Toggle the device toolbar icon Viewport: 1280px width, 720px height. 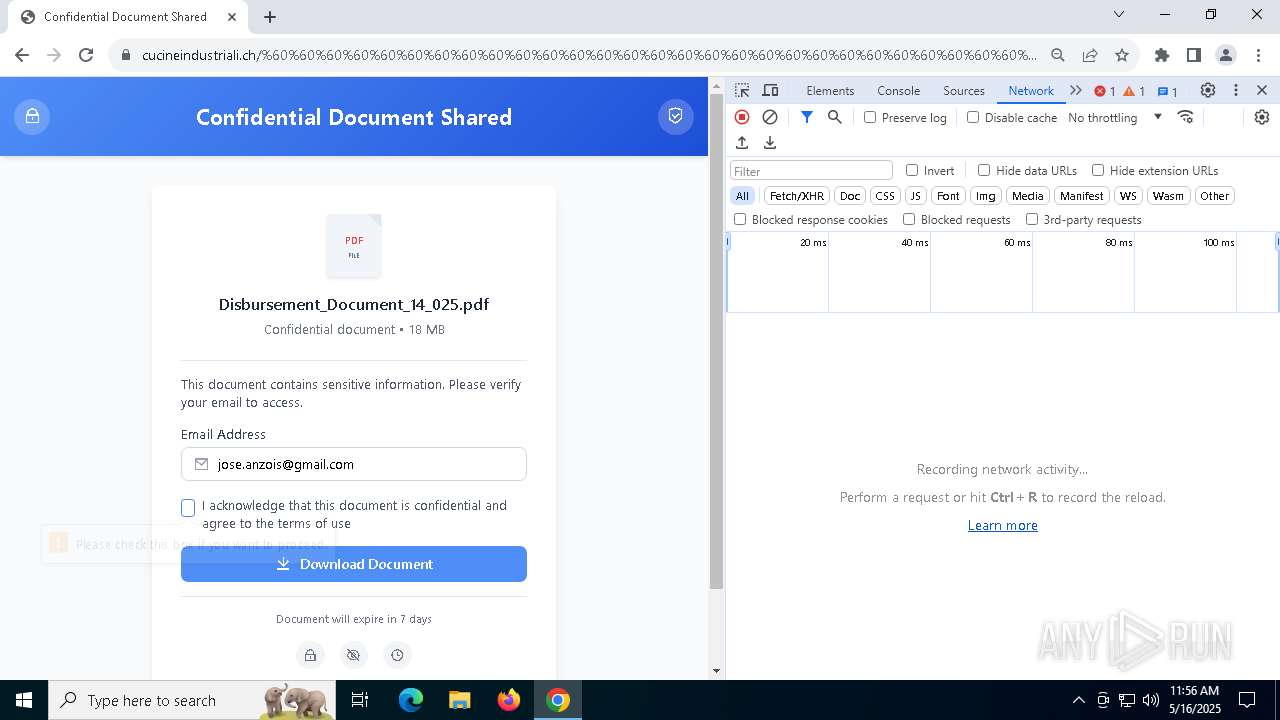(x=770, y=90)
